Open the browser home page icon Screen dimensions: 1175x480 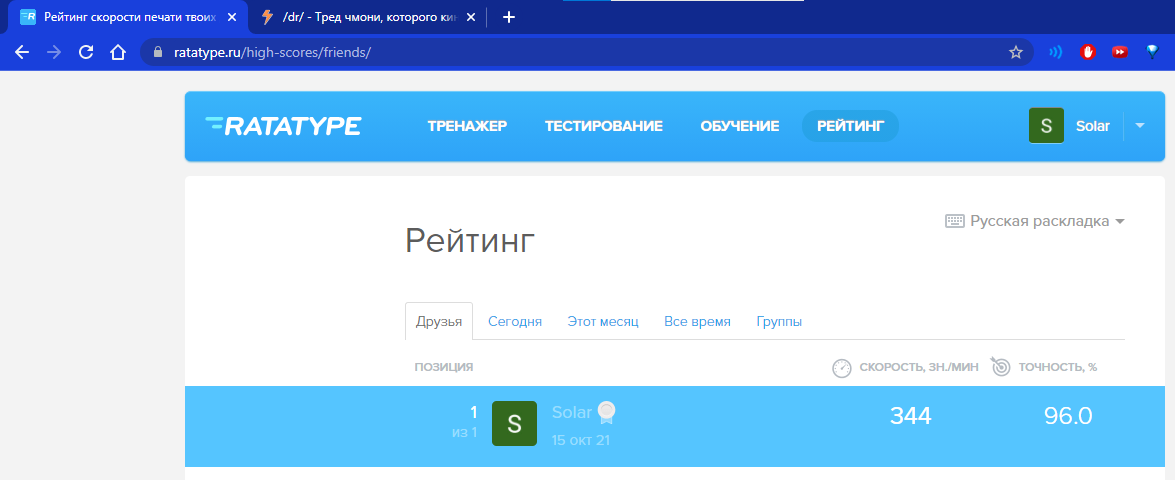118,52
